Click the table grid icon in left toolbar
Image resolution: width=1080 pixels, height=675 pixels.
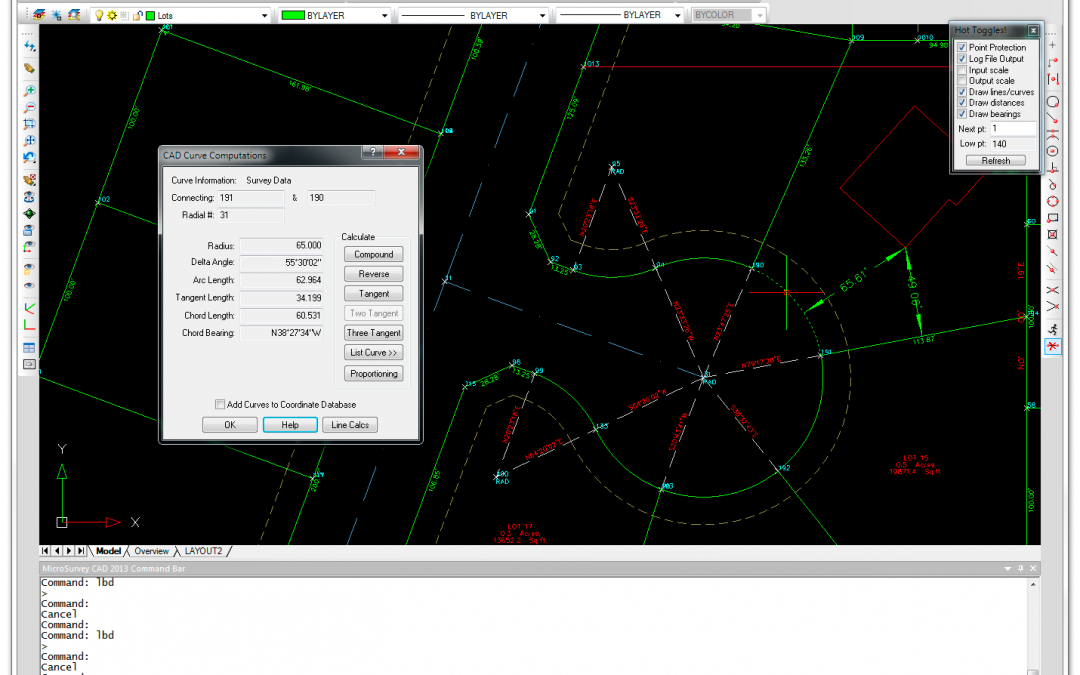coord(30,347)
